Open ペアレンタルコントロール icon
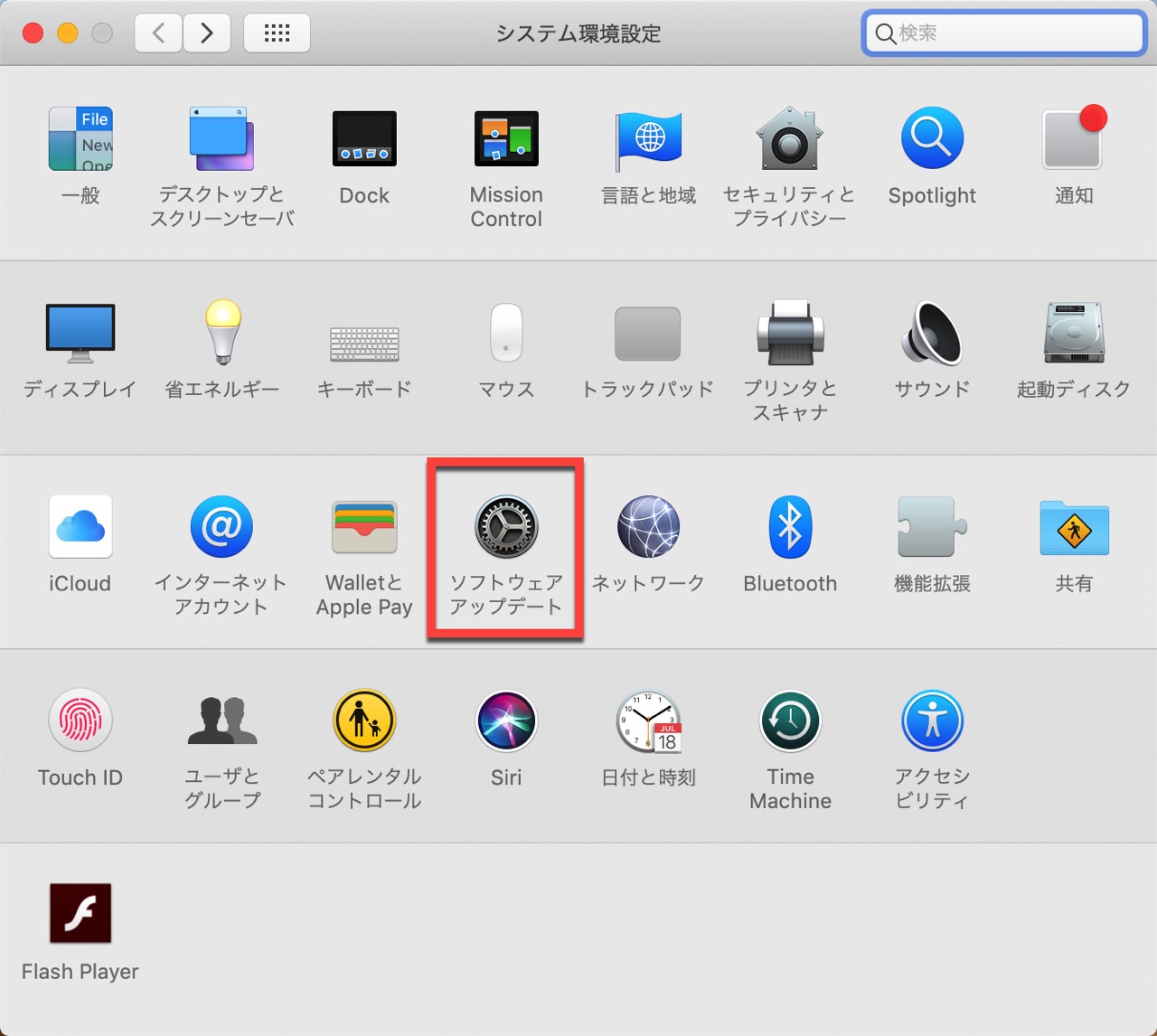Screen dimensions: 1157x1036 364,720
